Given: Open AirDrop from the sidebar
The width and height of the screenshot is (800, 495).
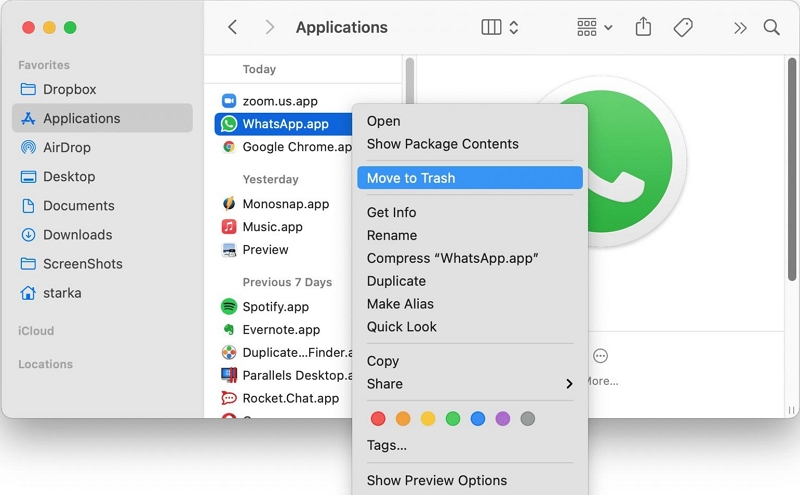Looking at the screenshot, I should [102, 147].
